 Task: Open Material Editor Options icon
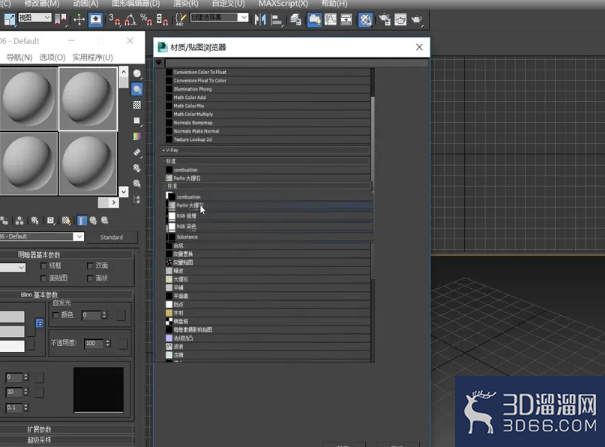pos(137,168)
